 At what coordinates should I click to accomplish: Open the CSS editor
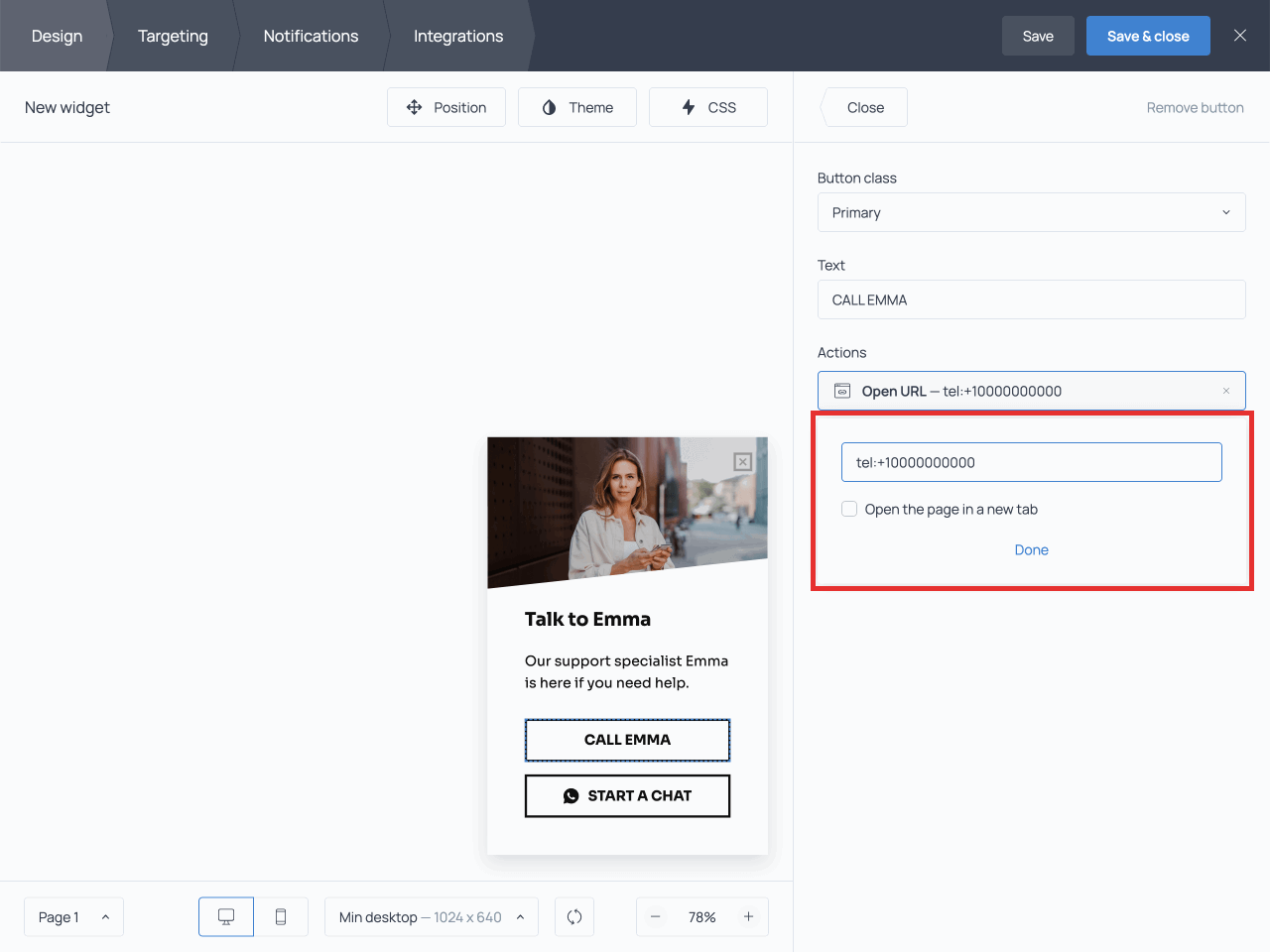(707, 107)
